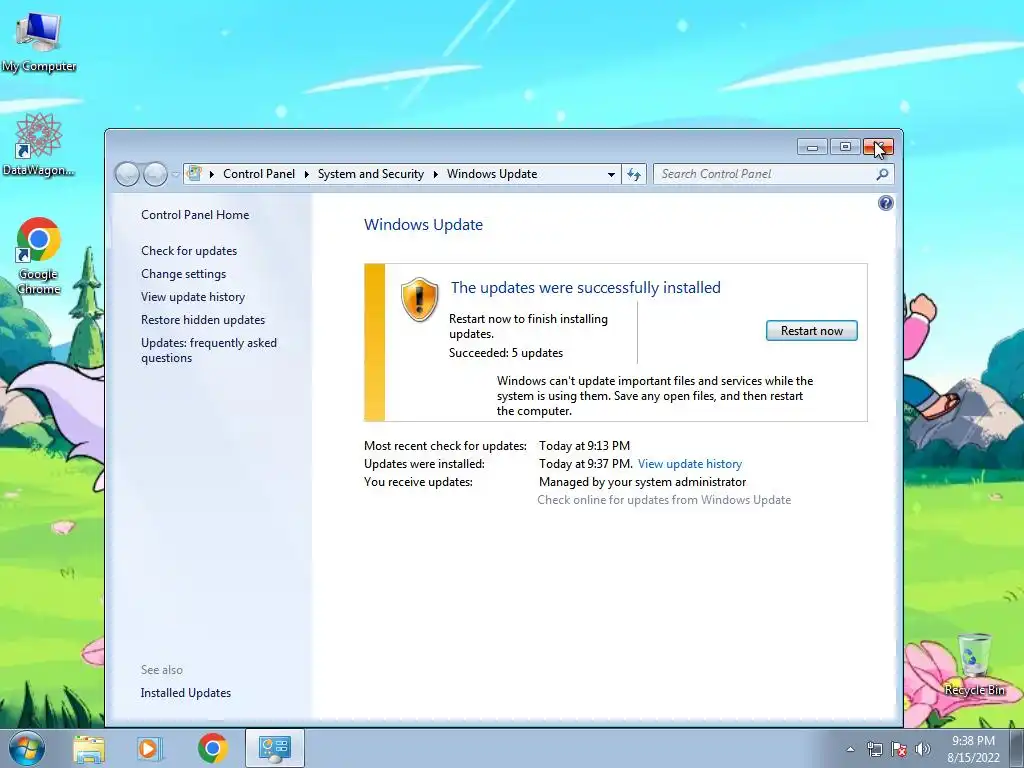Image resolution: width=1024 pixels, height=768 pixels.
Task: Select the Recycle Bin desktop icon
Action: click(974, 664)
